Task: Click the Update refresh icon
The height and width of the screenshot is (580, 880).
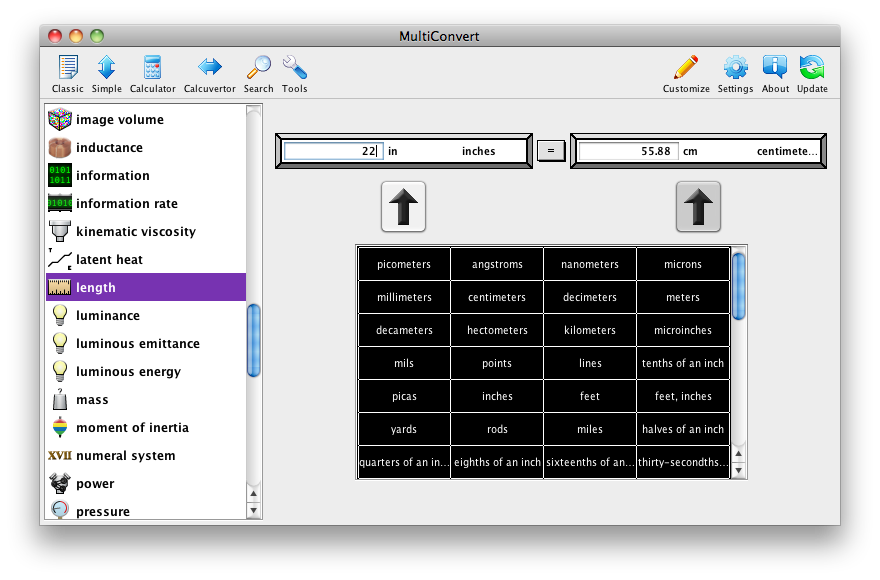Action: [x=812, y=74]
